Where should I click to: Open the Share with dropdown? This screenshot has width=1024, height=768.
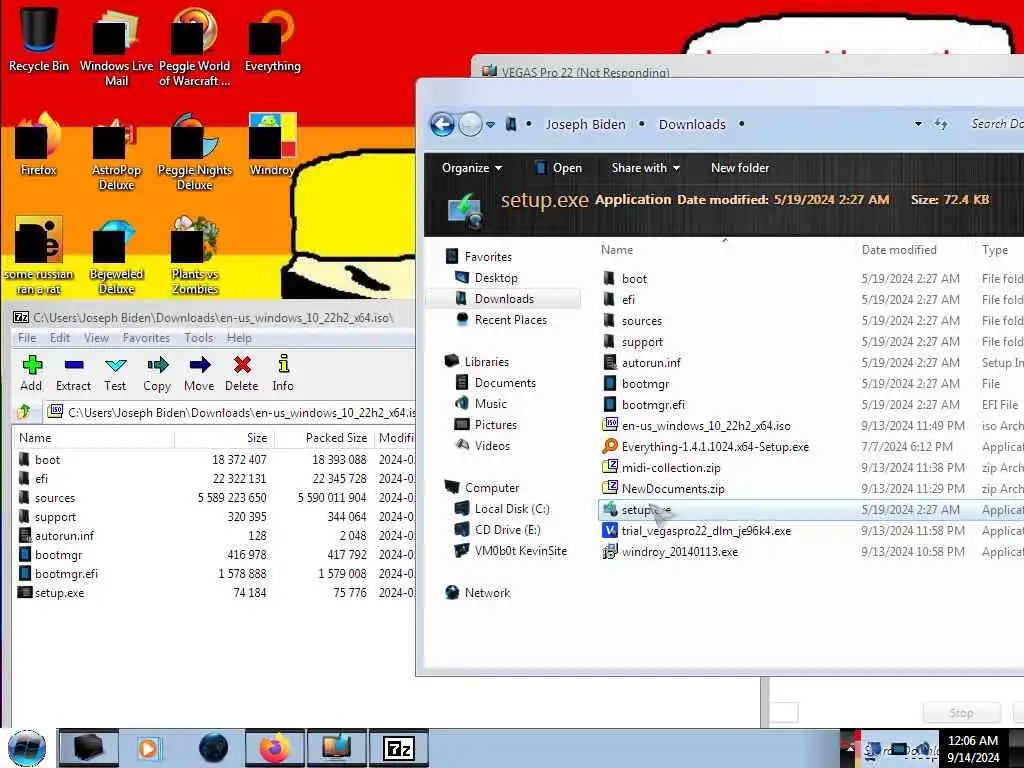click(x=645, y=168)
